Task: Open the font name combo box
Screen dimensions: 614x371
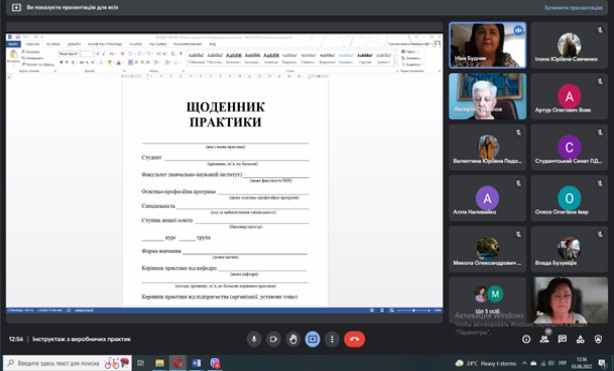Action: point(69,54)
